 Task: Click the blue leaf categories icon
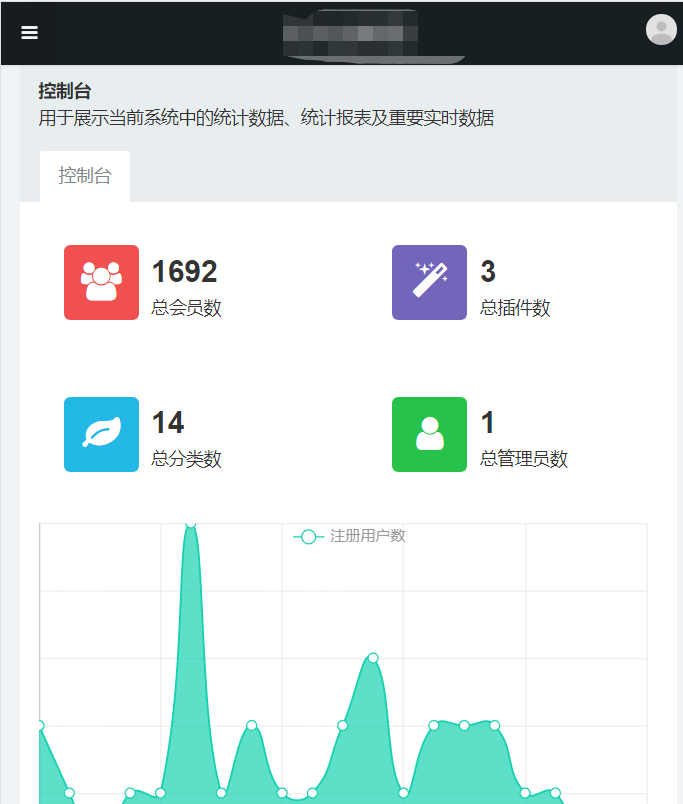pyautogui.click(x=101, y=434)
